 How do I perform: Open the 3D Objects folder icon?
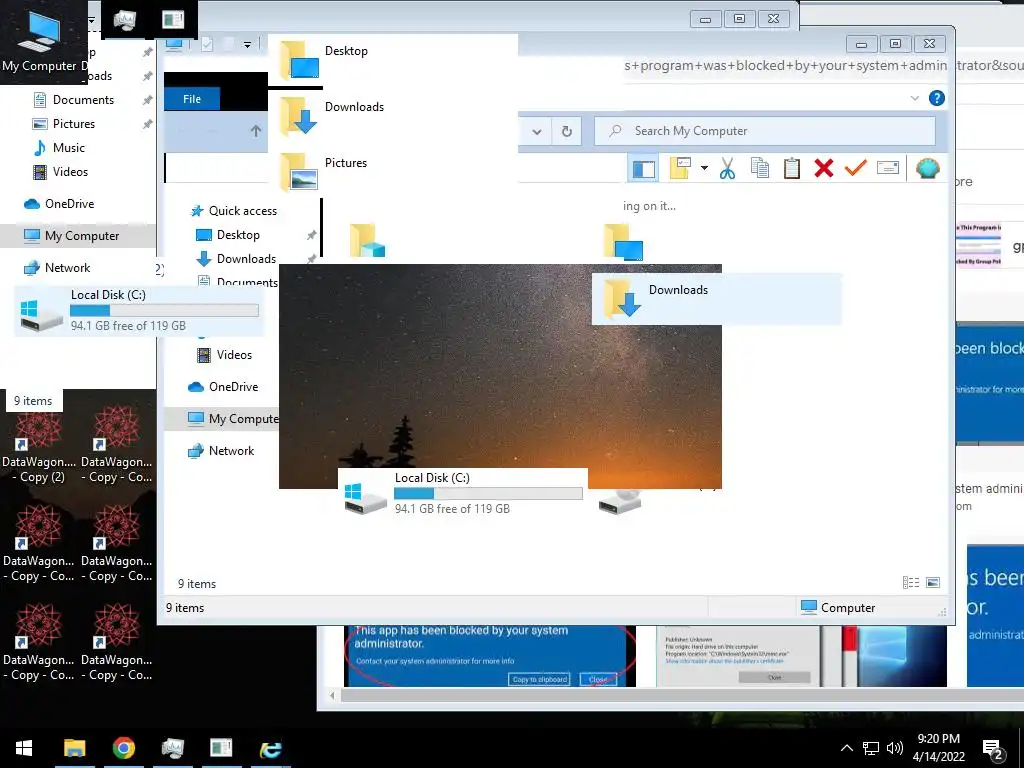(x=367, y=241)
